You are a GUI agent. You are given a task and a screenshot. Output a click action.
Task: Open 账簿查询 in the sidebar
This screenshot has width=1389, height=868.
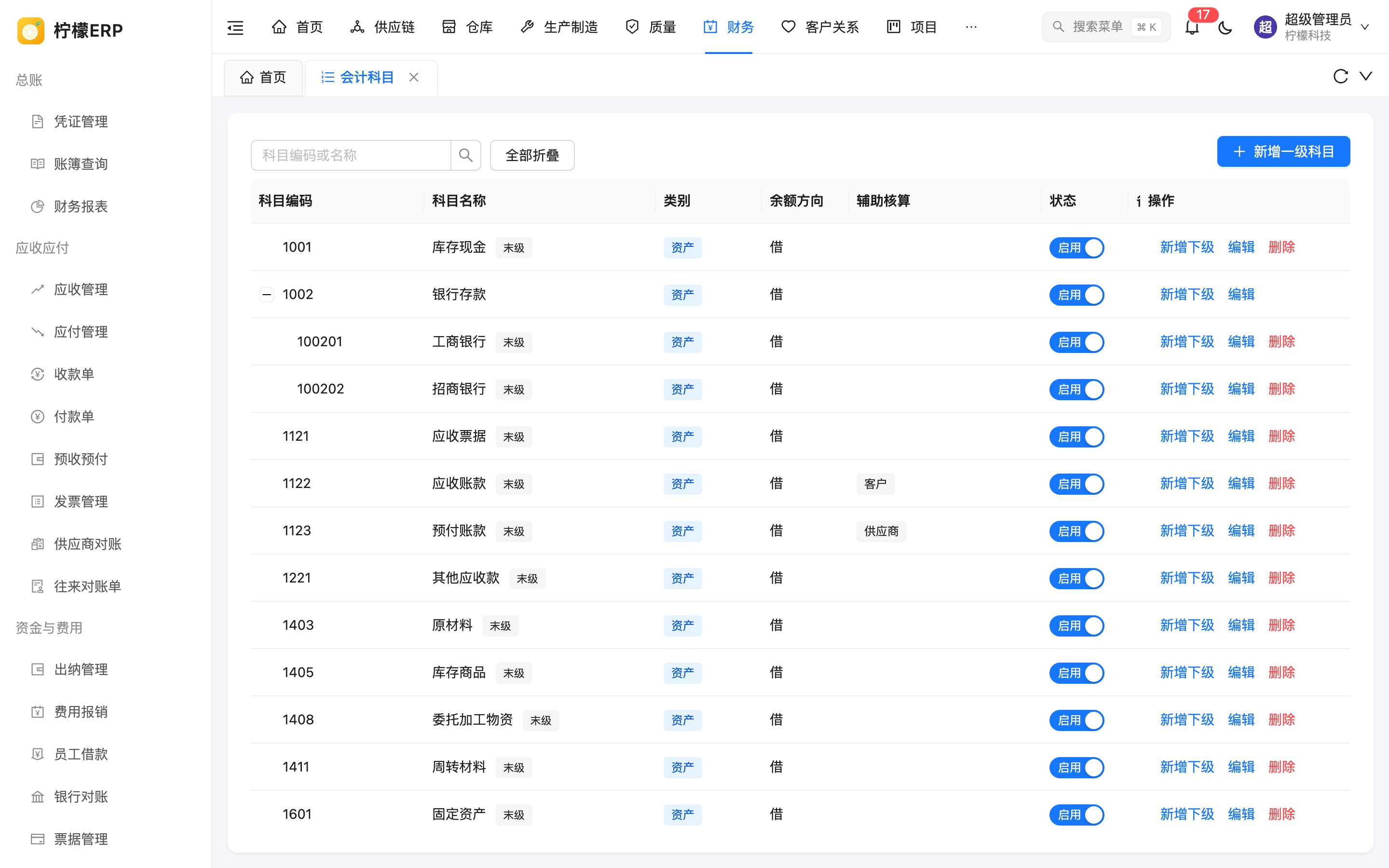coord(81,164)
